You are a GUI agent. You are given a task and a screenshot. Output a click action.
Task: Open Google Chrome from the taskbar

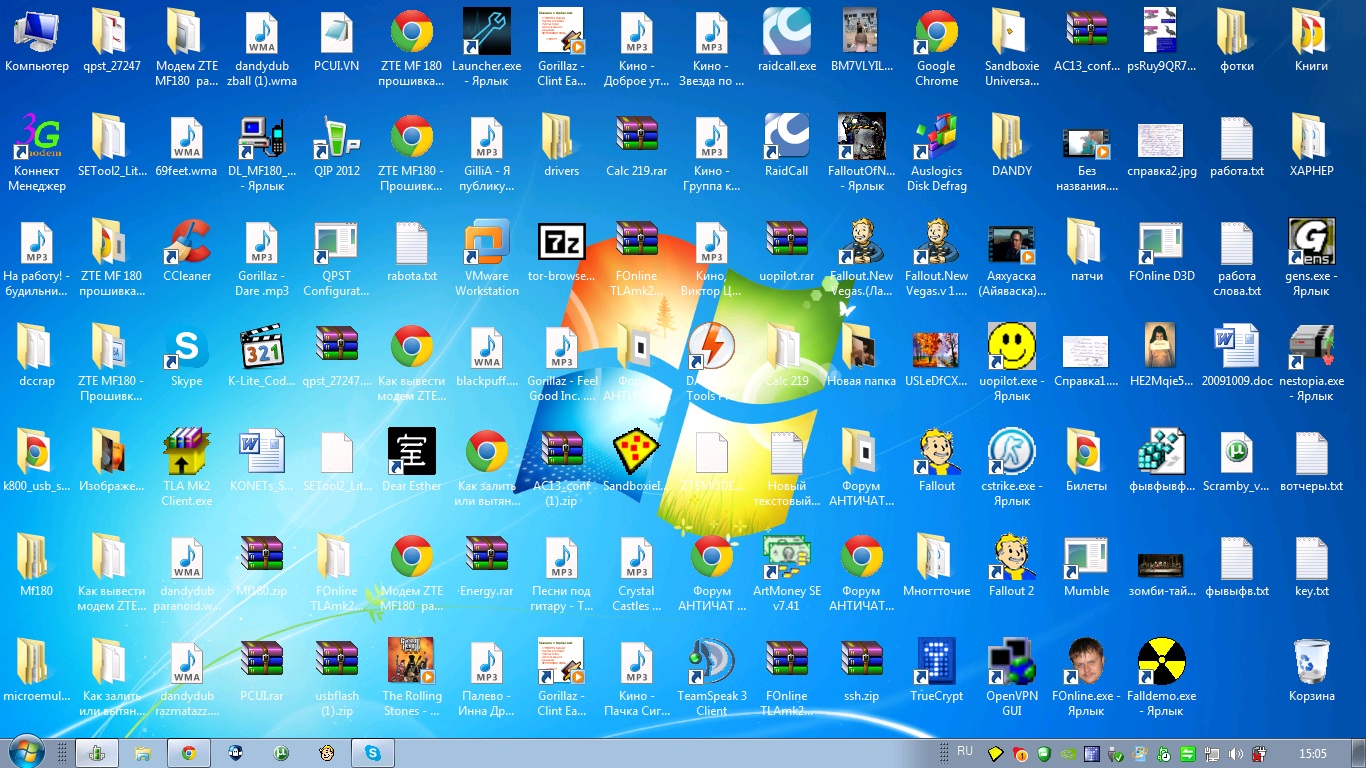pyautogui.click(x=188, y=753)
